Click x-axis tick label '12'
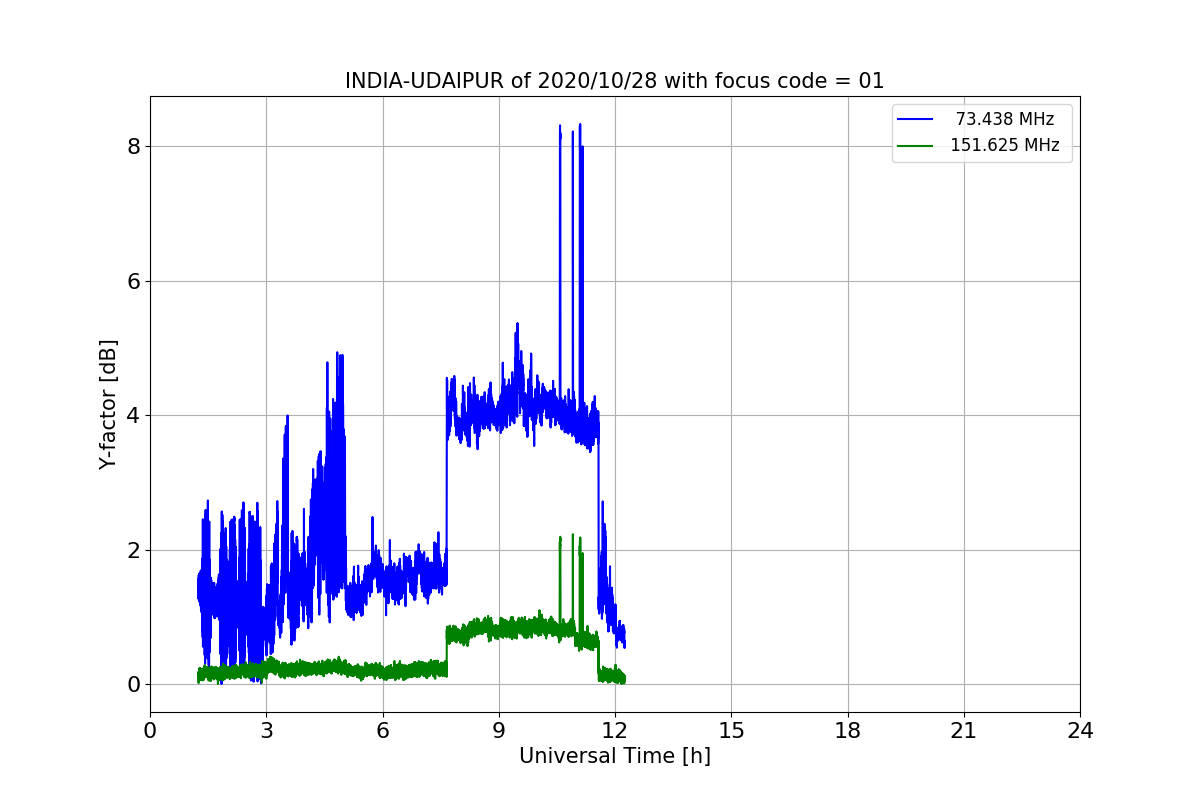The height and width of the screenshot is (800, 1200). click(615, 731)
